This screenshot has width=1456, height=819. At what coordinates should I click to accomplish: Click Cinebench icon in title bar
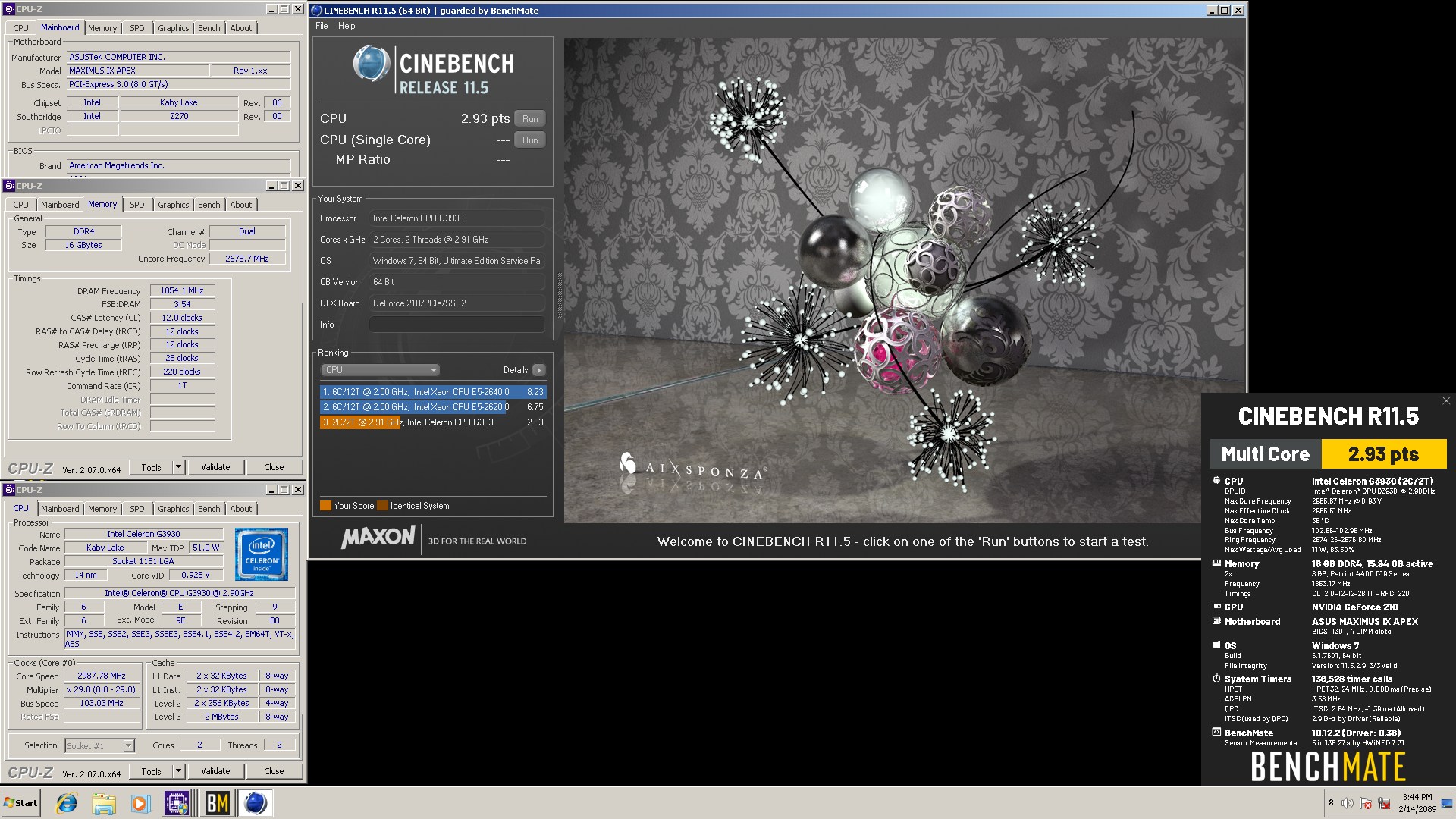click(x=317, y=11)
